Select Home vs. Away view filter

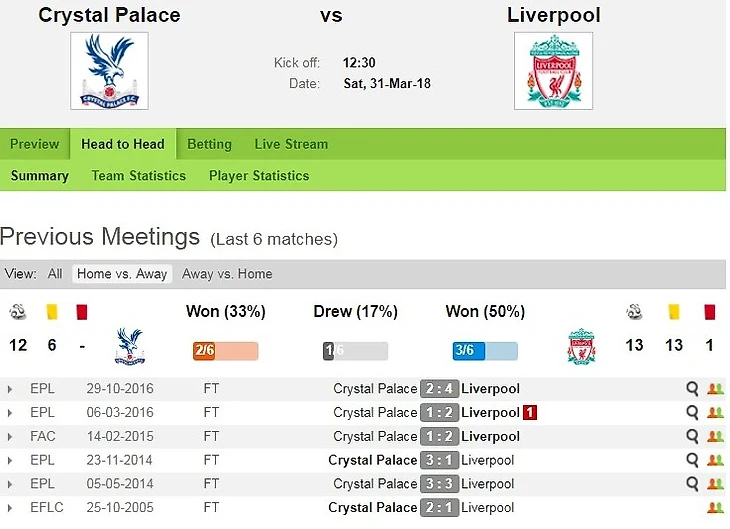(123, 274)
